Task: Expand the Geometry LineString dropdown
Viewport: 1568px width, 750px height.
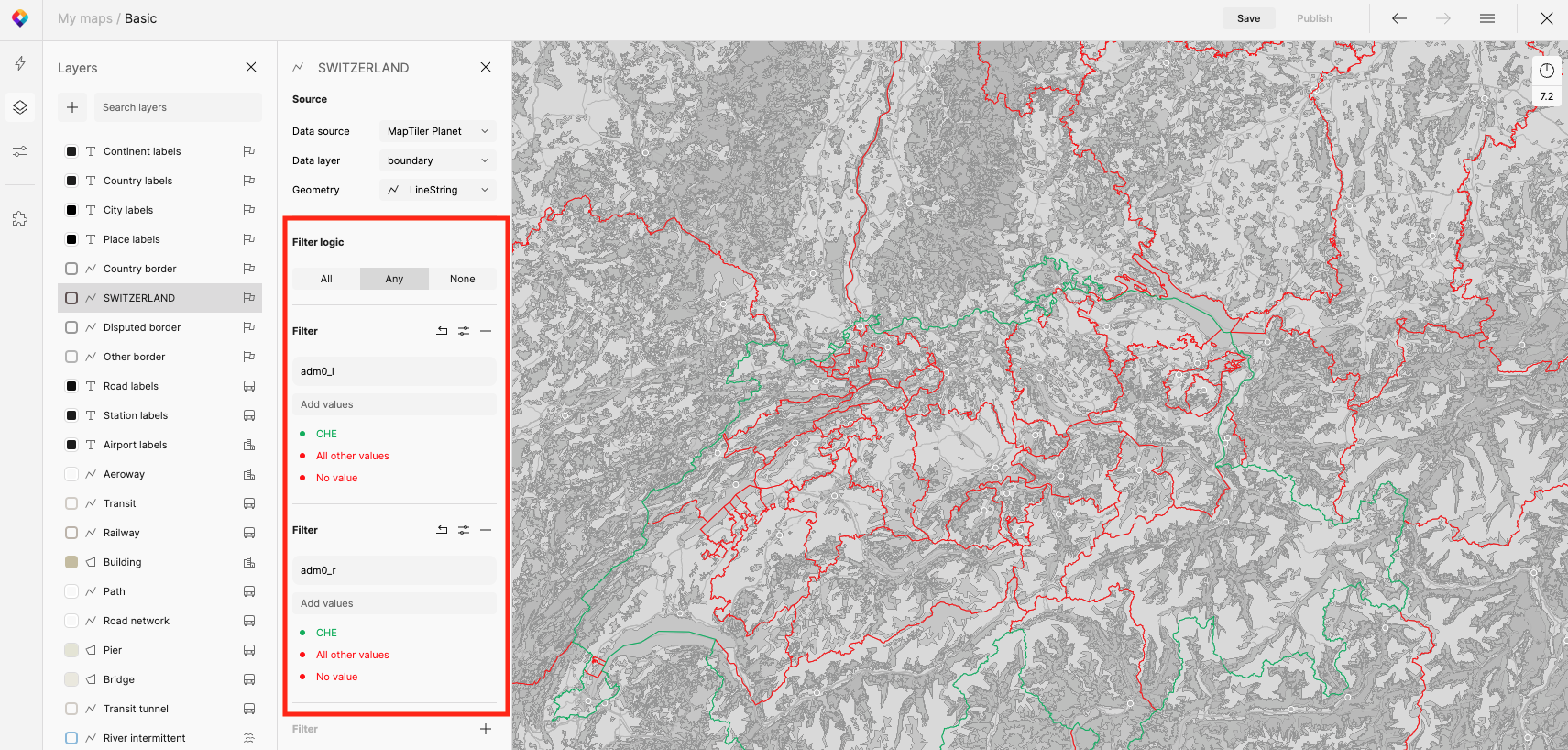Action: tap(437, 190)
